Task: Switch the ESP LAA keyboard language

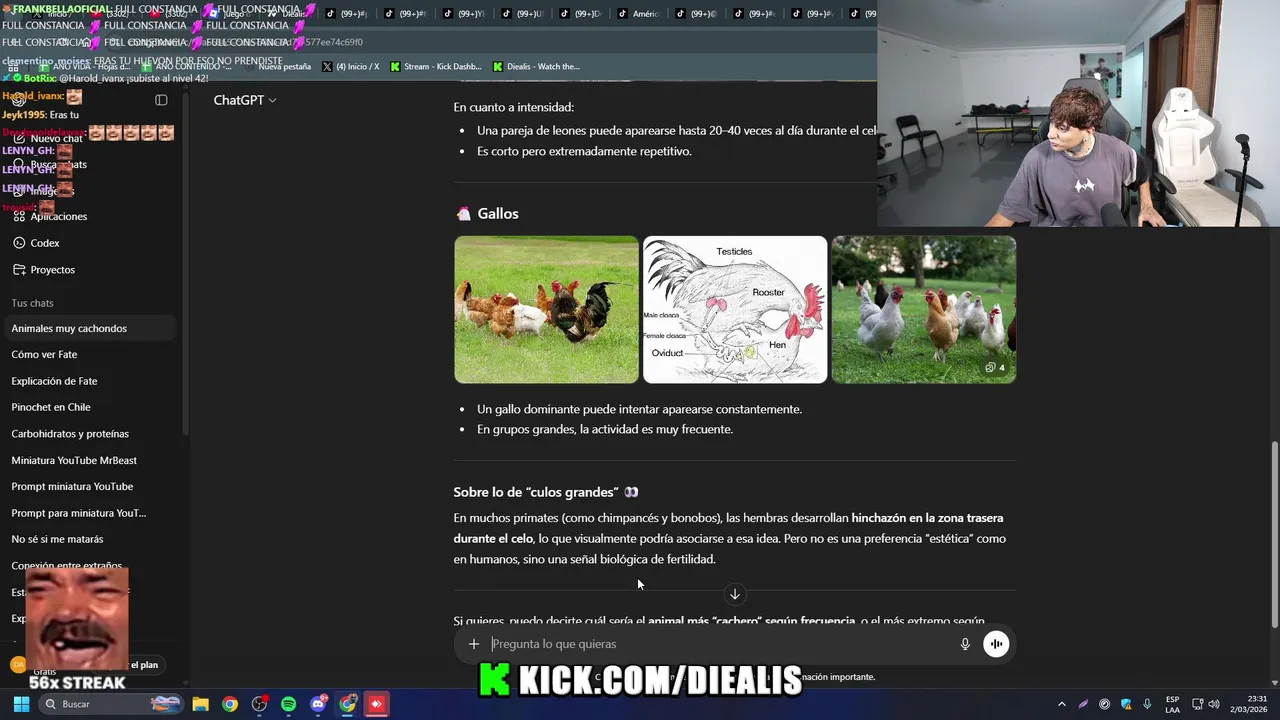Action: coord(1172,704)
